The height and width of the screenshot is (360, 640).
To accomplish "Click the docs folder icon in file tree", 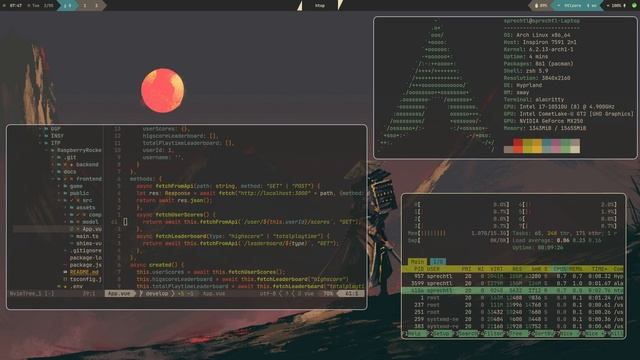I will point(59,171).
